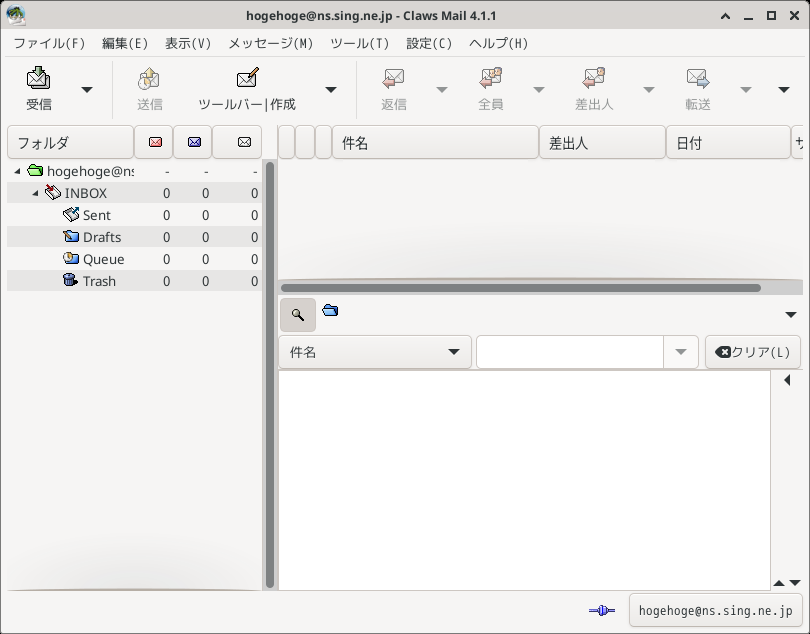
Task: Click the message list horizontal scrollbar
Action: 521,288
